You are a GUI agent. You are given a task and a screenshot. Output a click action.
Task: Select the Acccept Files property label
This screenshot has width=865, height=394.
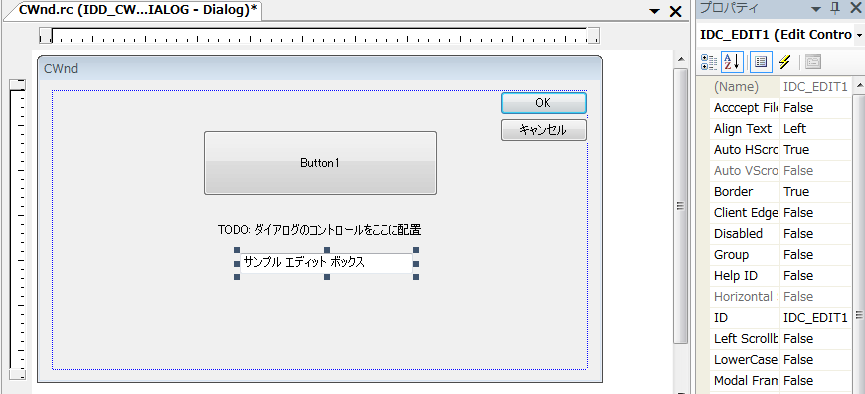pos(745,108)
